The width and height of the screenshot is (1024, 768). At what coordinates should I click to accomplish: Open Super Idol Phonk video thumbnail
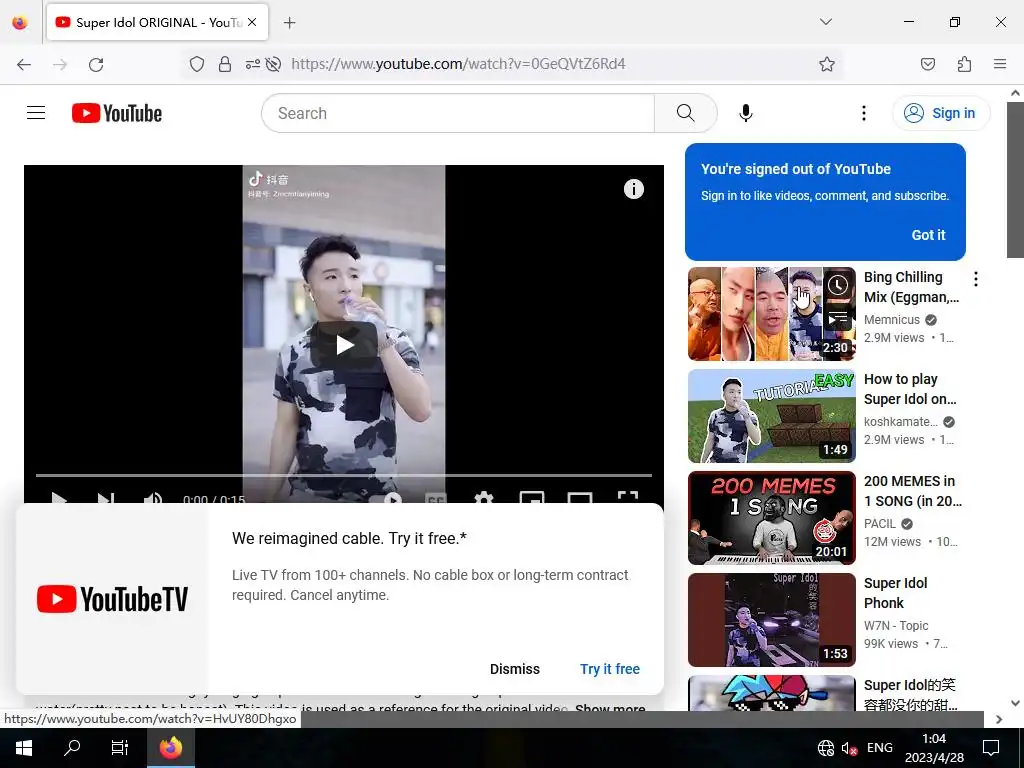[x=771, y=620]
